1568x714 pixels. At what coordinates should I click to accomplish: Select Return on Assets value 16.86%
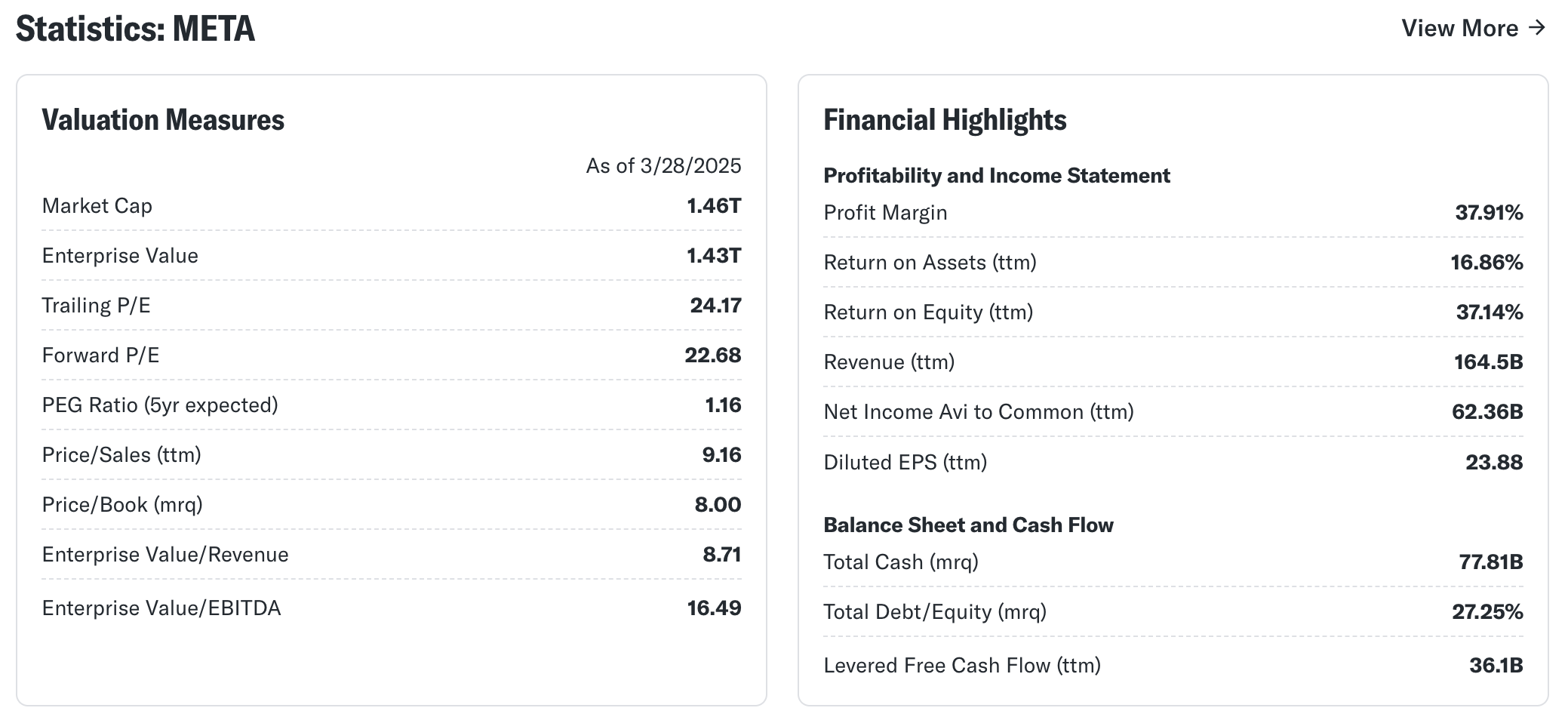pos(1487,262)
